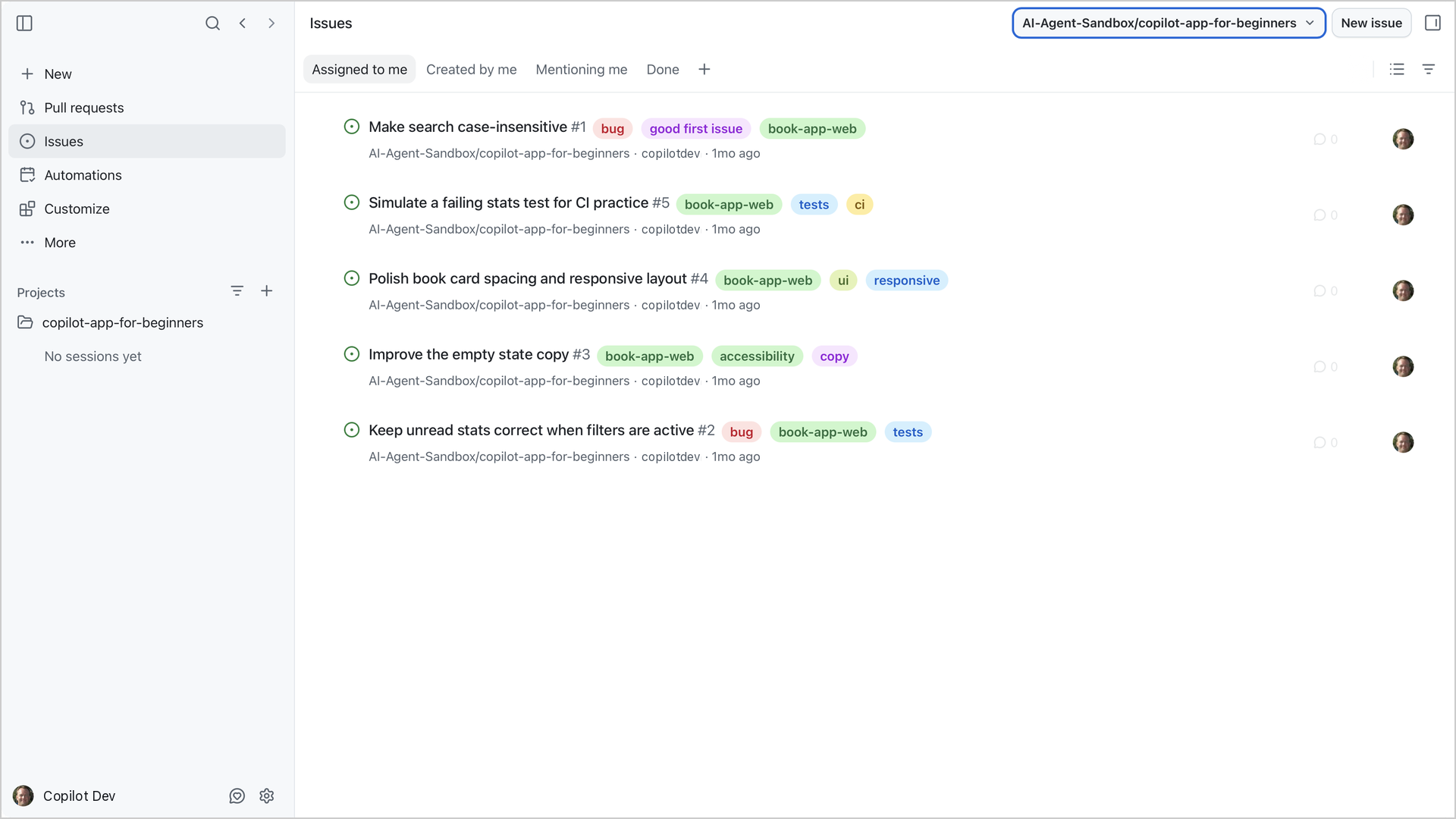Add a new issues view tab with the plus icon
Image resolution: width=1456 pixels, height=819 pixels.
pos(704,70)
